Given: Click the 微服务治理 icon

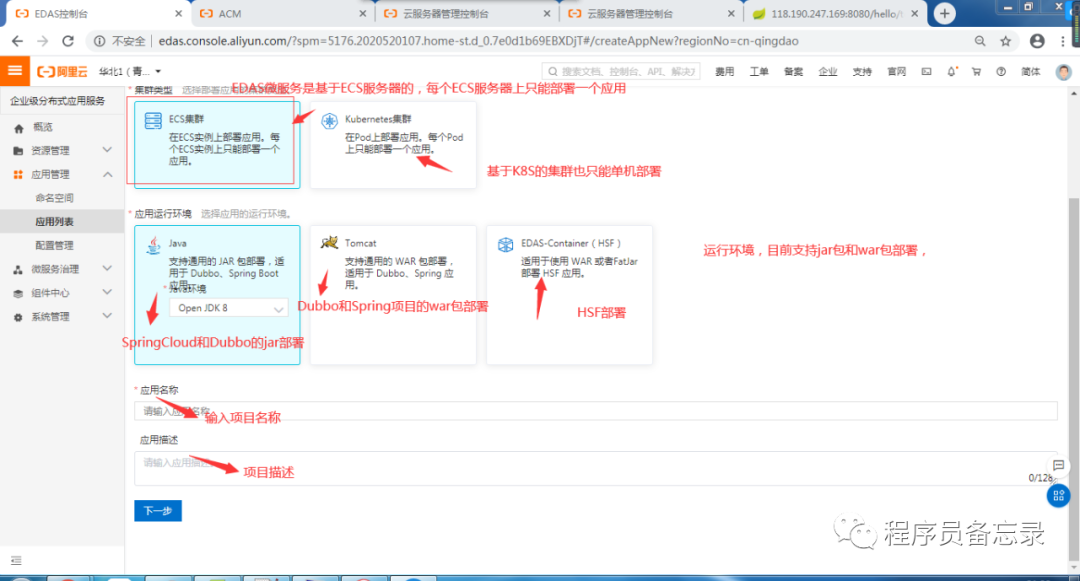Looking at the screenshot, I should pos(18,270).
